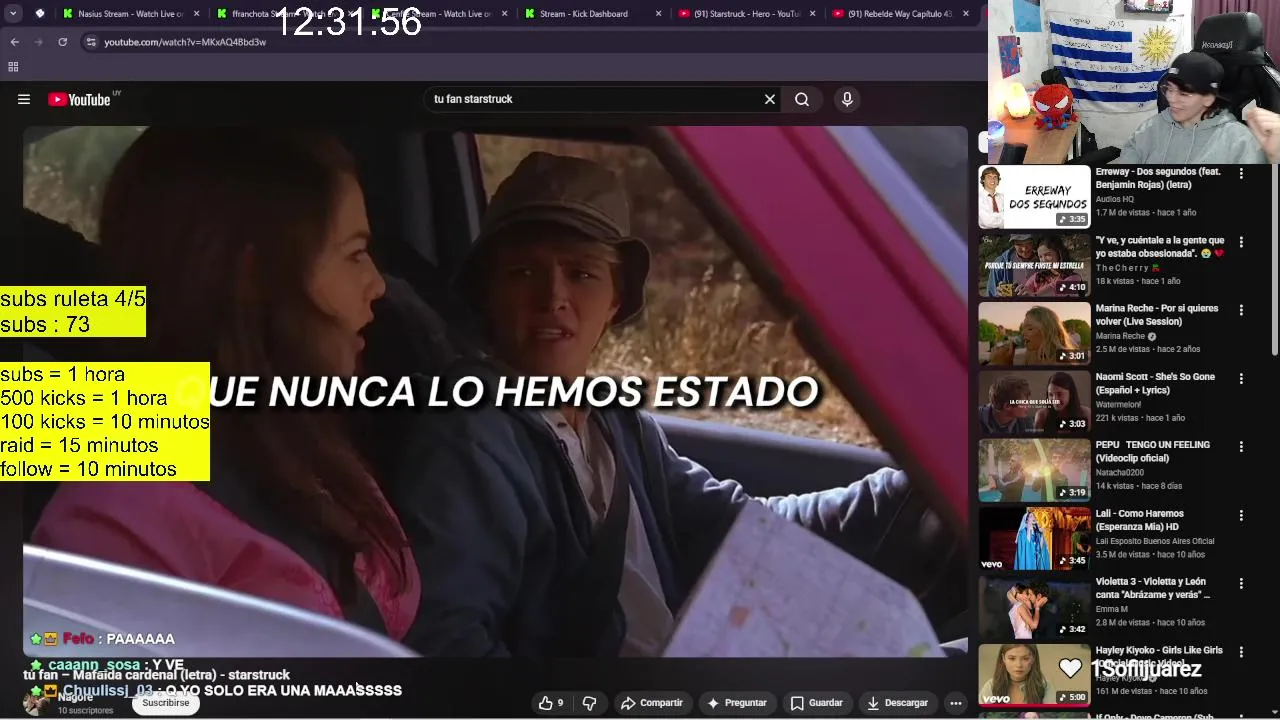Close the 'Stream - Kick Dashboard' tab
1280x720 pixels.
659,14
